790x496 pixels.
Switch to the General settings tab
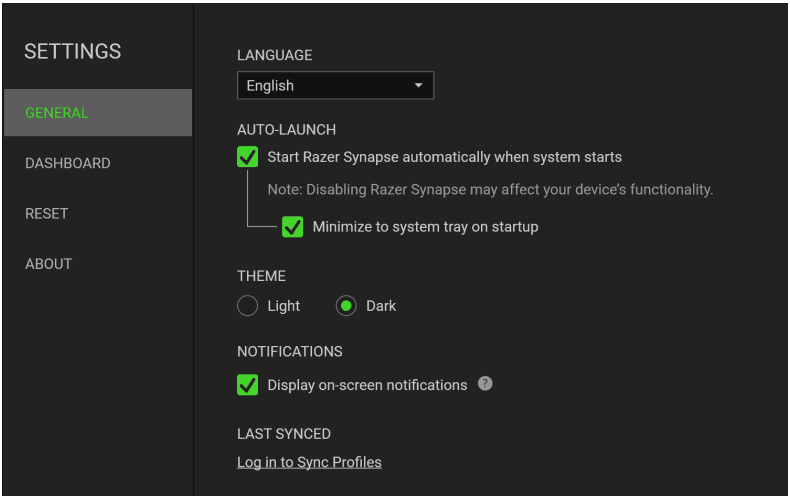coord(96,113)
